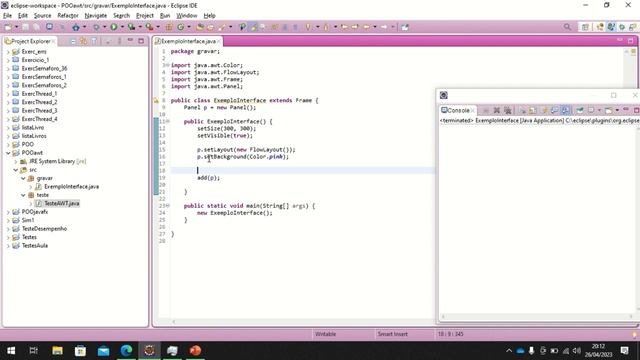
Task: Toggle Mark Occurrences in the toolbar
Action: [x=253, y=27]
